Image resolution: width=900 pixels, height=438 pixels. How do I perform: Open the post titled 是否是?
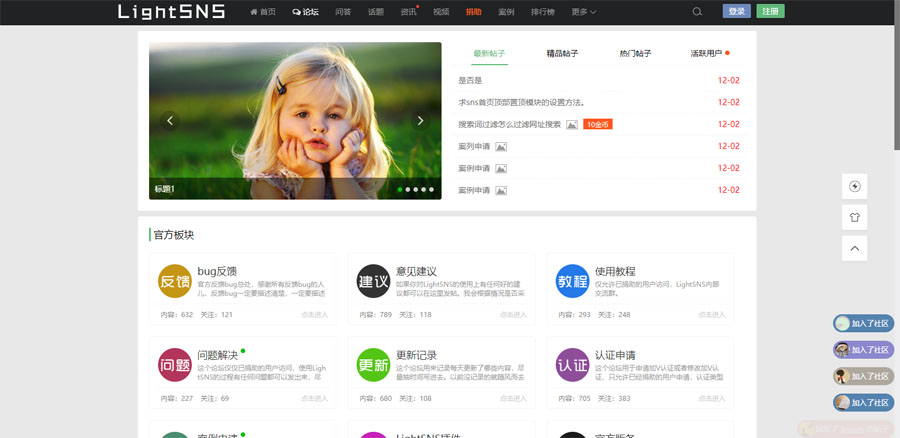pyautogui.click(x=470, y=81)
